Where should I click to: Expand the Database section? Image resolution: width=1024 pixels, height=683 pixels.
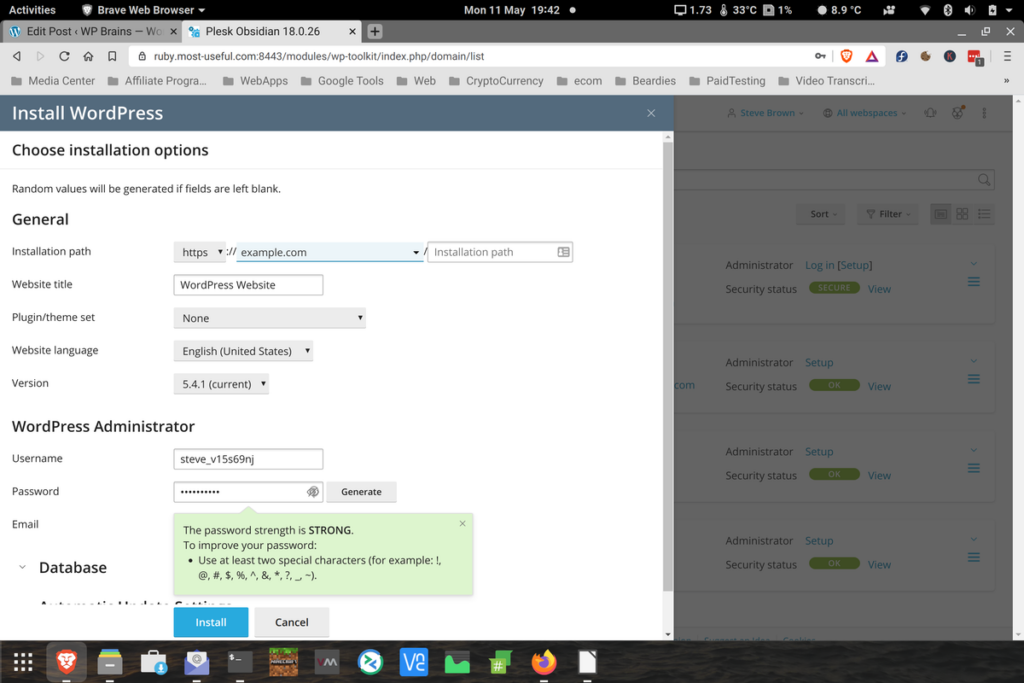(22, 567)
